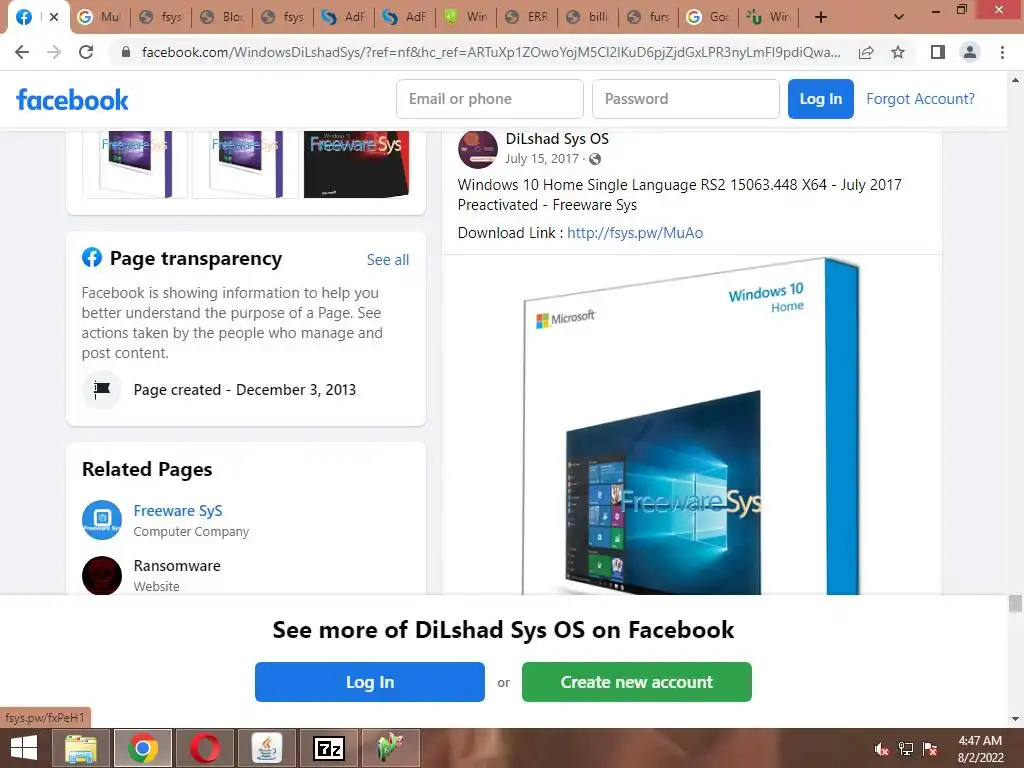
Task: Click the scrollbar up arrow
Action: click(x=1015, y=80)
